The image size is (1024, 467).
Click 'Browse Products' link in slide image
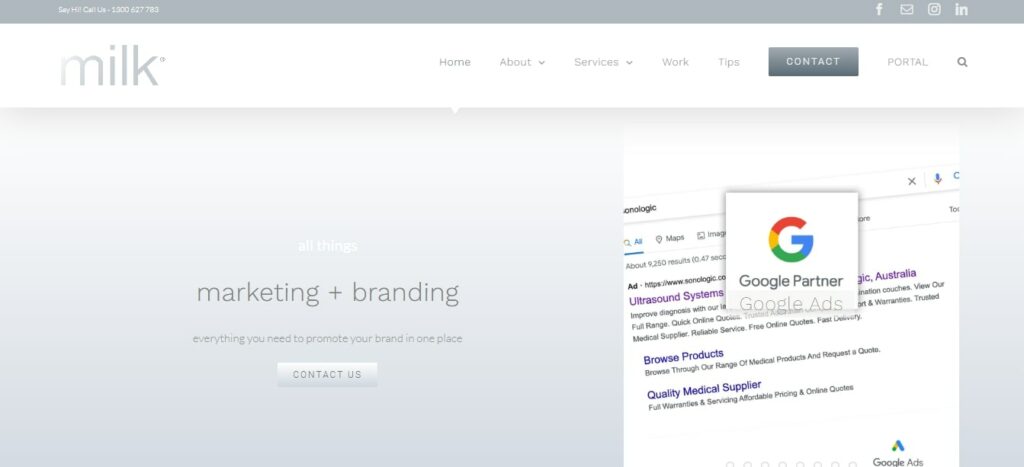pos(683,357)
